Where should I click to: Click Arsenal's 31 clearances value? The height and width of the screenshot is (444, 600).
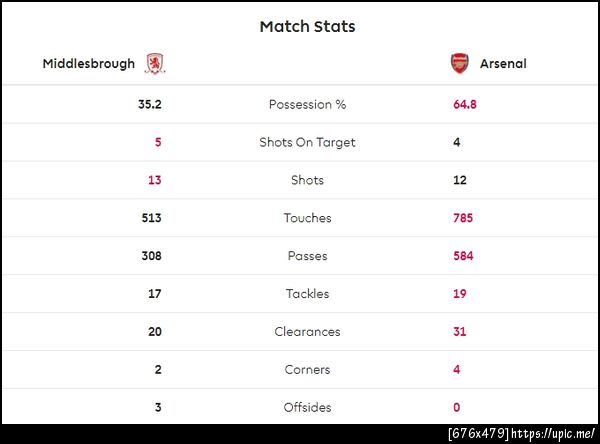click(459, 332)
